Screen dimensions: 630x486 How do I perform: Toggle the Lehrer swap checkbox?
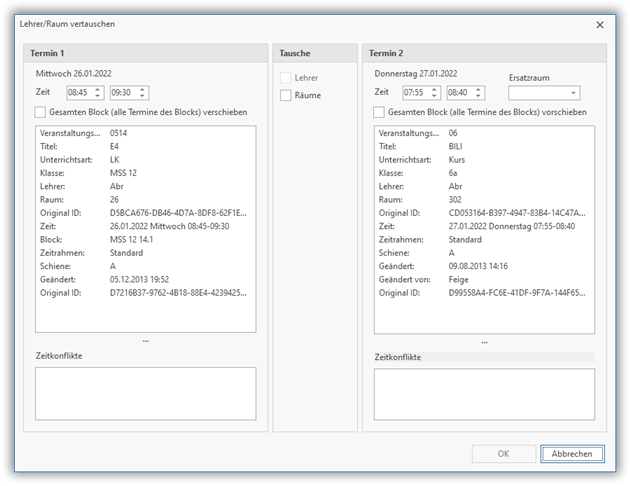click(286, 77)
